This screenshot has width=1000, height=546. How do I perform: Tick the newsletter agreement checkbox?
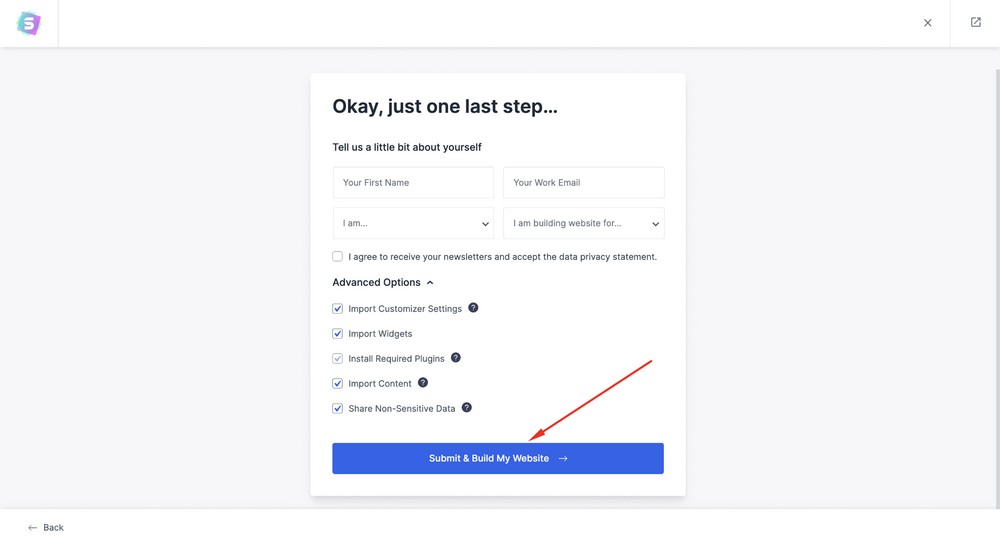(x=338, y=256)
